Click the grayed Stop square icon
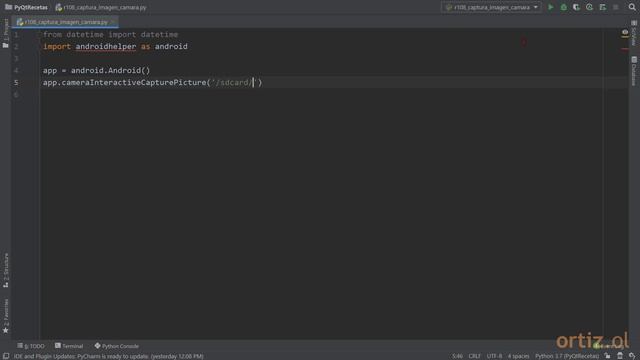The image size is (640, 360). coord(616,7)
